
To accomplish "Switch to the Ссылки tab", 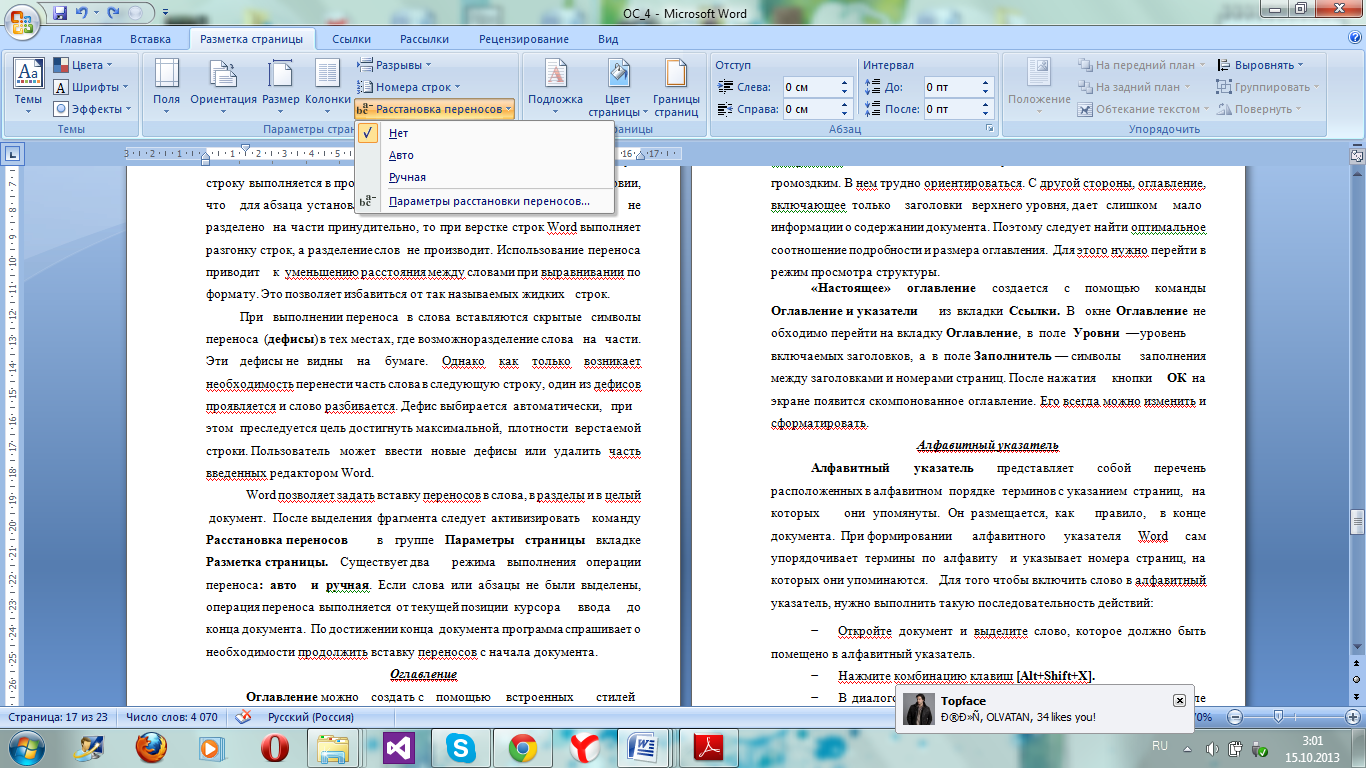I will [x=351, y=39].
